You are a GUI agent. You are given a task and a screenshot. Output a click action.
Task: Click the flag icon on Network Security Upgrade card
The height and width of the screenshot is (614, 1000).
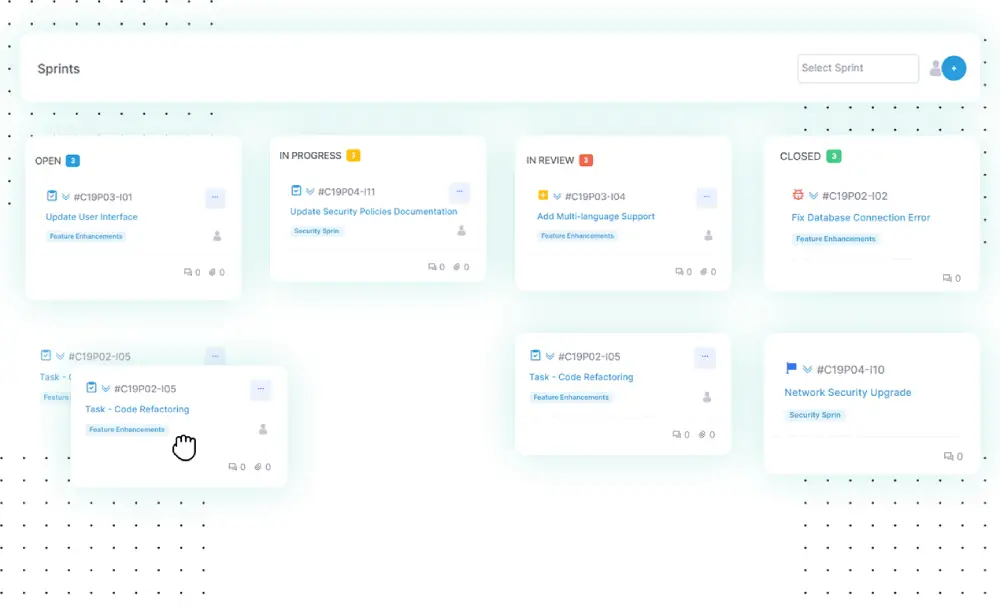click(792, 369)
